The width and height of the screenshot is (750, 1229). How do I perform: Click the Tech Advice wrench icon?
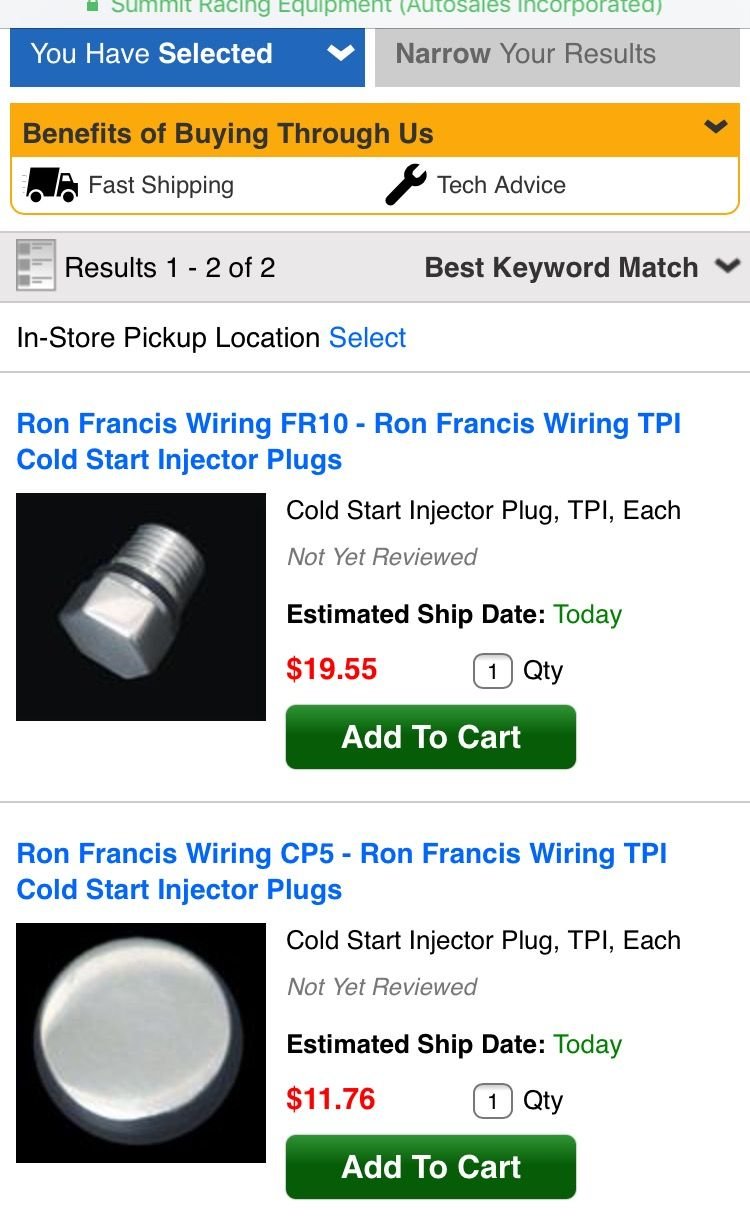(x=405, y=186)
